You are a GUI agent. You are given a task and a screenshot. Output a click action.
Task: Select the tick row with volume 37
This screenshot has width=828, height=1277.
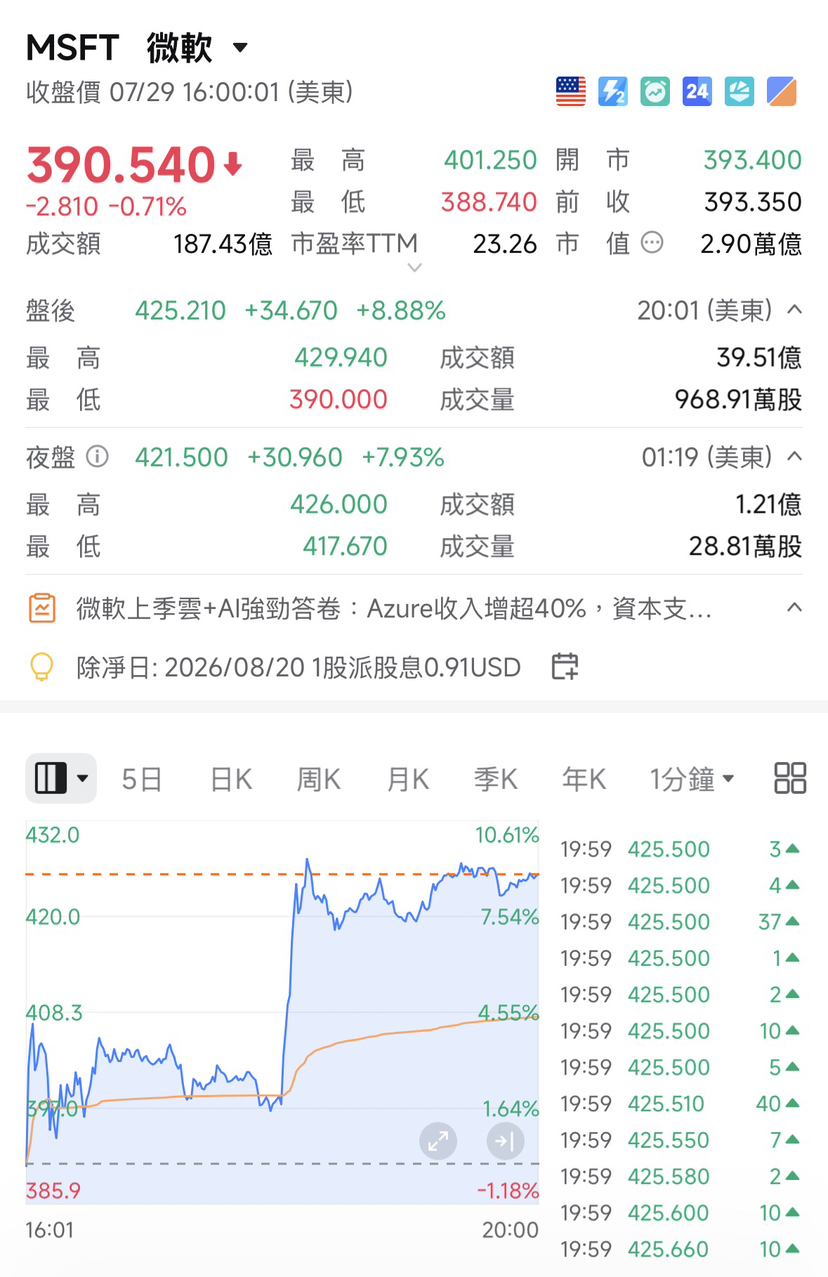coord(680,922)
